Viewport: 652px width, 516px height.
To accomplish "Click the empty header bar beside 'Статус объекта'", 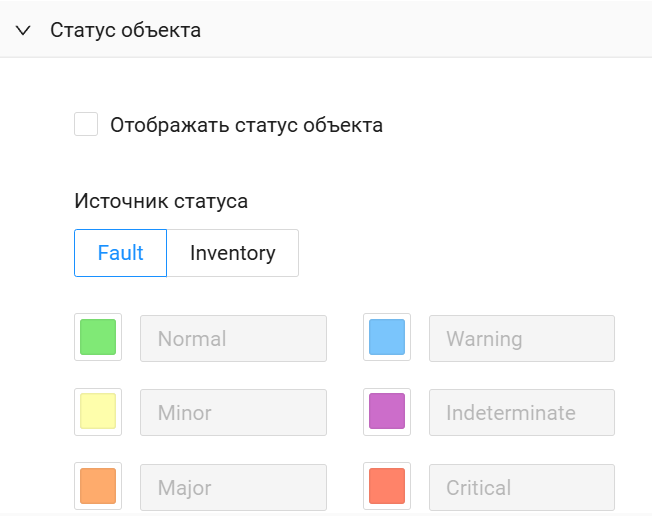I will pyautogui.click(x=430, y=31).
